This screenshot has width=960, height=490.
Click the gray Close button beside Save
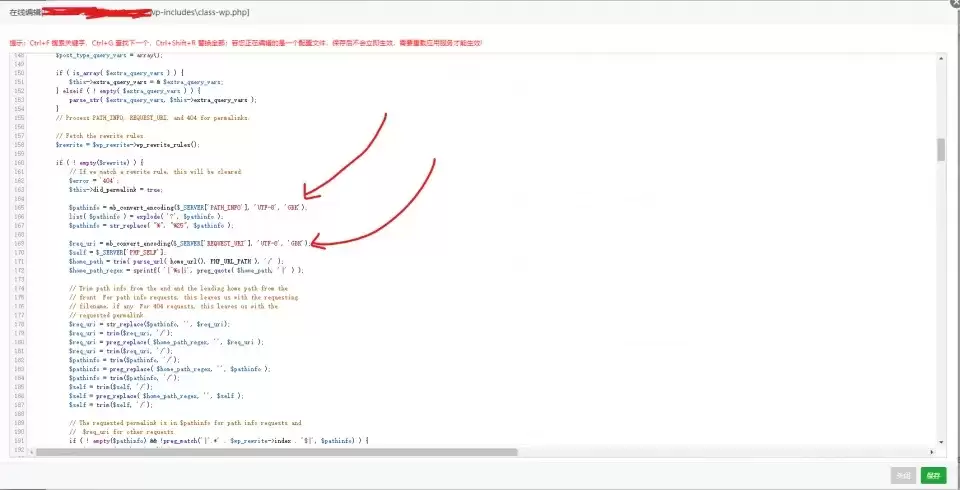pos(903,475)
